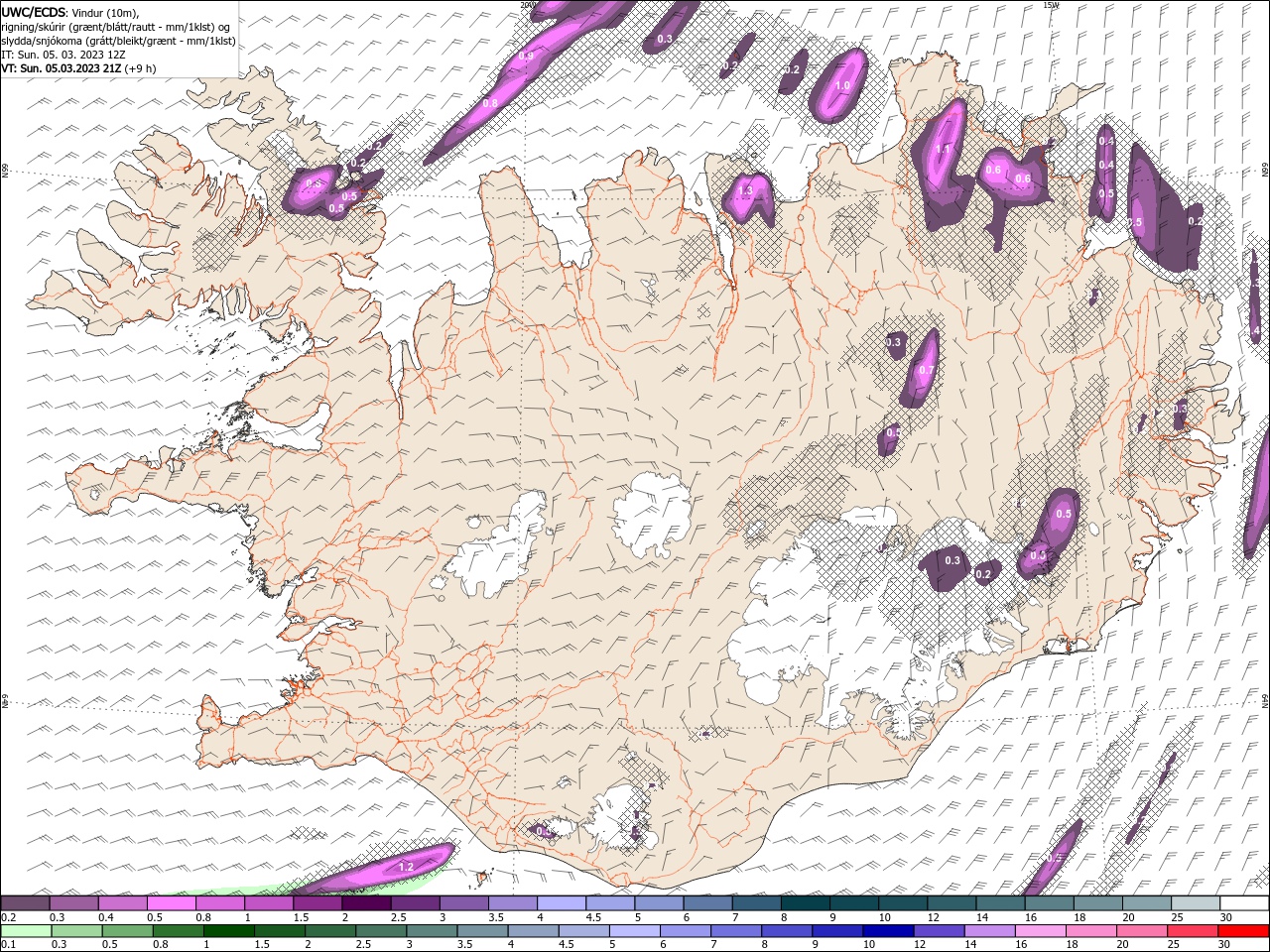
Task: Click the Hofsjökull glacier white area
Action: (653, 516)
